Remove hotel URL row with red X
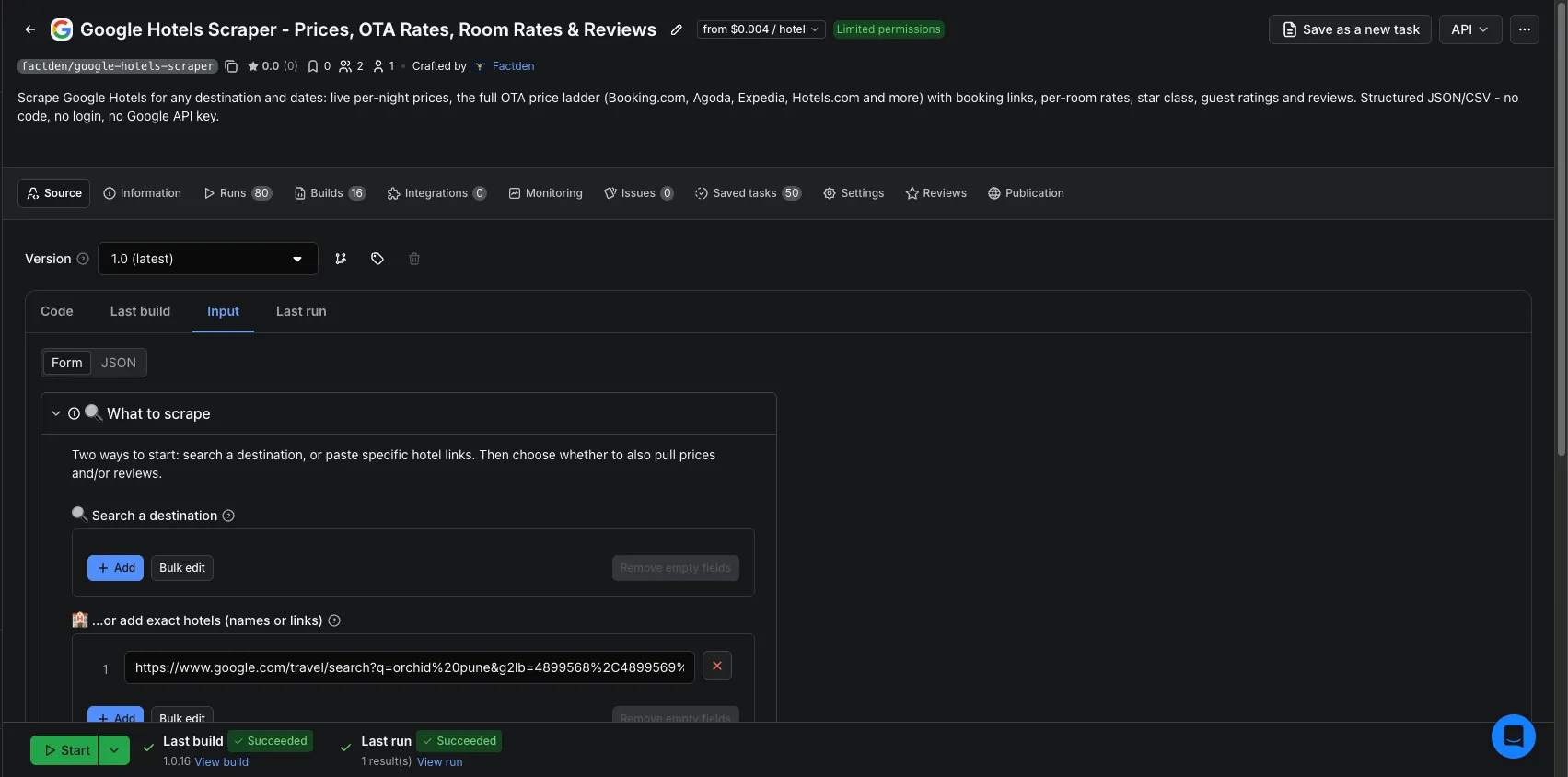 click(717, 666)
